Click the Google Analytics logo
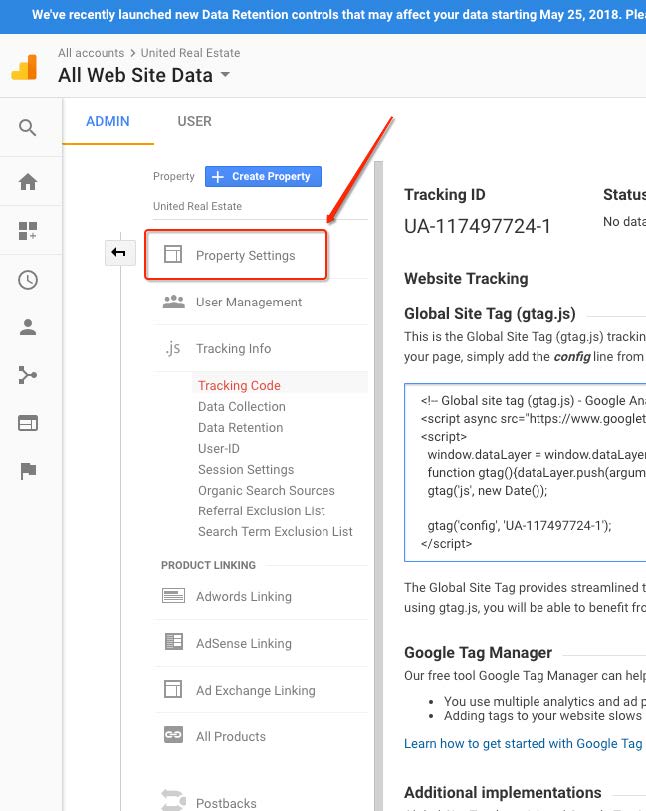This screenshot has width=646, height=811. [x=24, y=67]
